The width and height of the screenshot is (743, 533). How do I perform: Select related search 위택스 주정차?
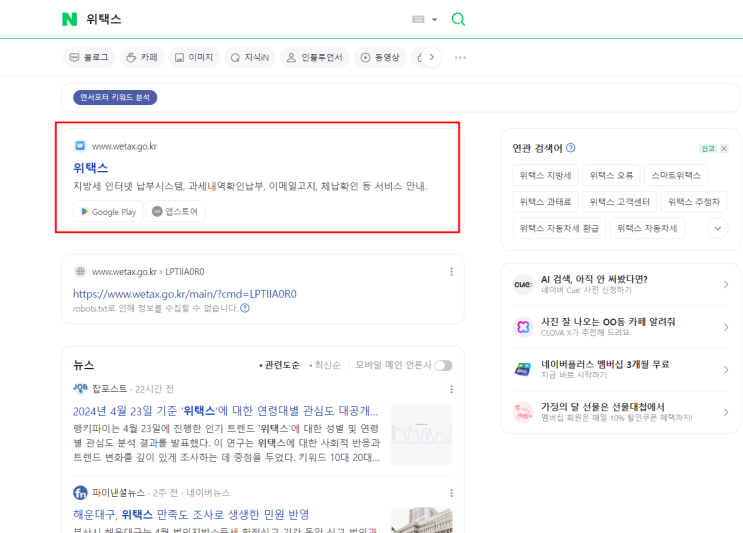click(694, 202)
